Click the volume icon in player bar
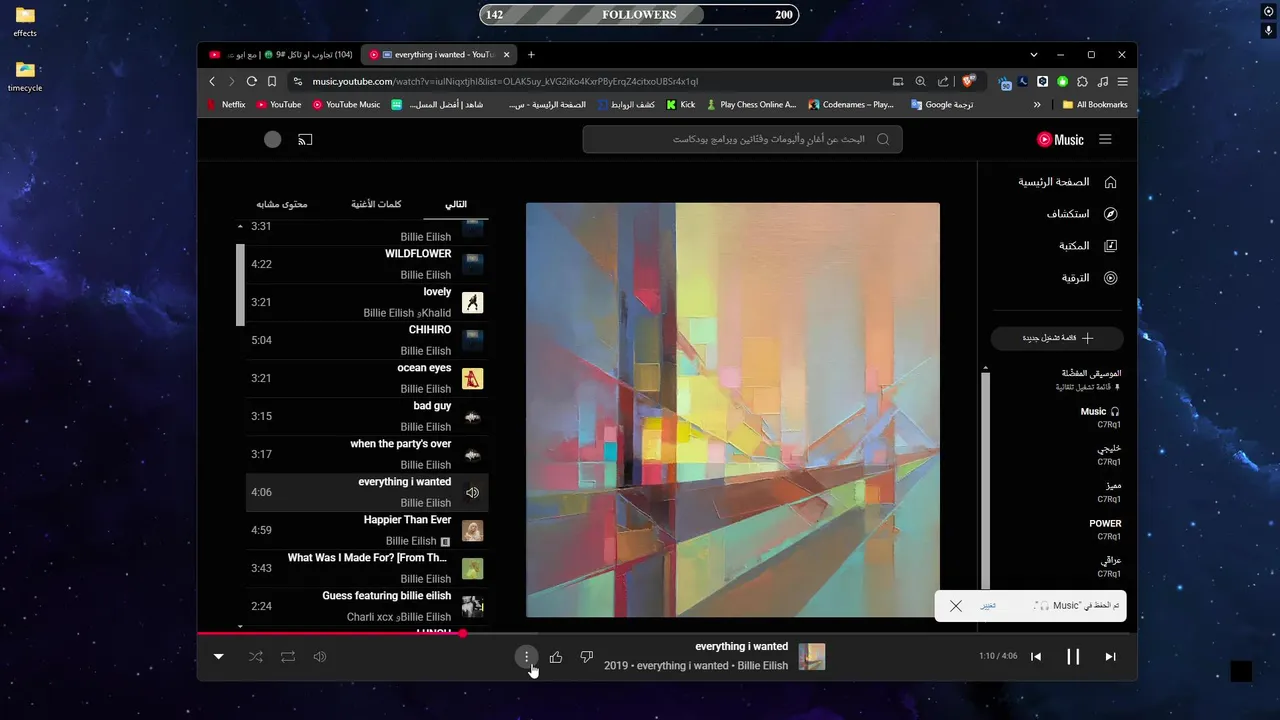Viewport: 1280px width, 720px height. (320, 657)
